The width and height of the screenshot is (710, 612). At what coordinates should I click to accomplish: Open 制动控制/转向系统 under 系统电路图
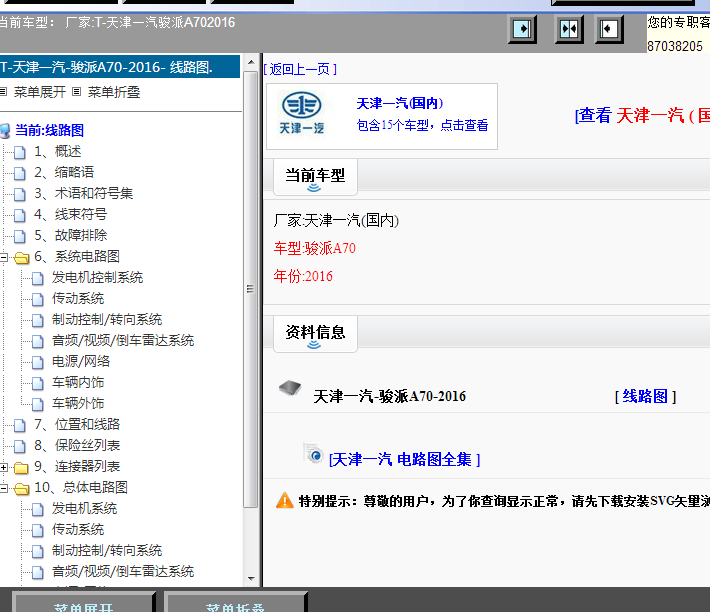[x=107, y=319]
